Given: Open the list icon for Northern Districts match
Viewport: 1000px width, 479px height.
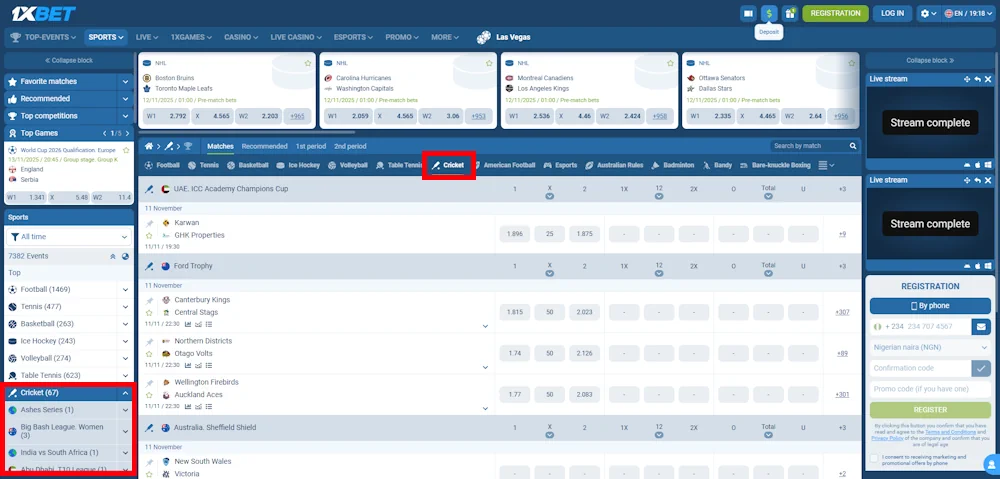Looking at the screenshot, I should pos(209,365).
